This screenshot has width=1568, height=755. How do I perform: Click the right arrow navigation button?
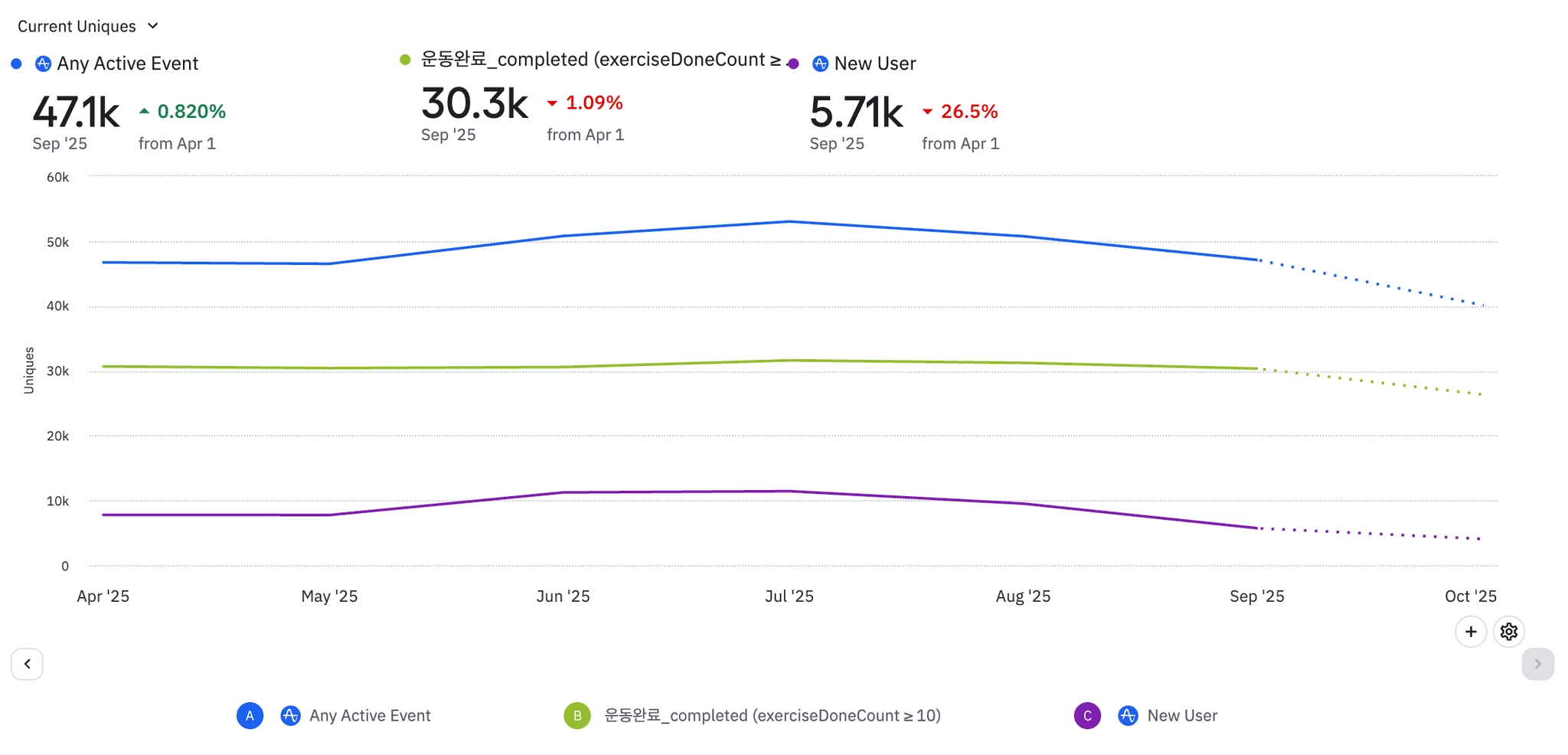pos(1537,664)
